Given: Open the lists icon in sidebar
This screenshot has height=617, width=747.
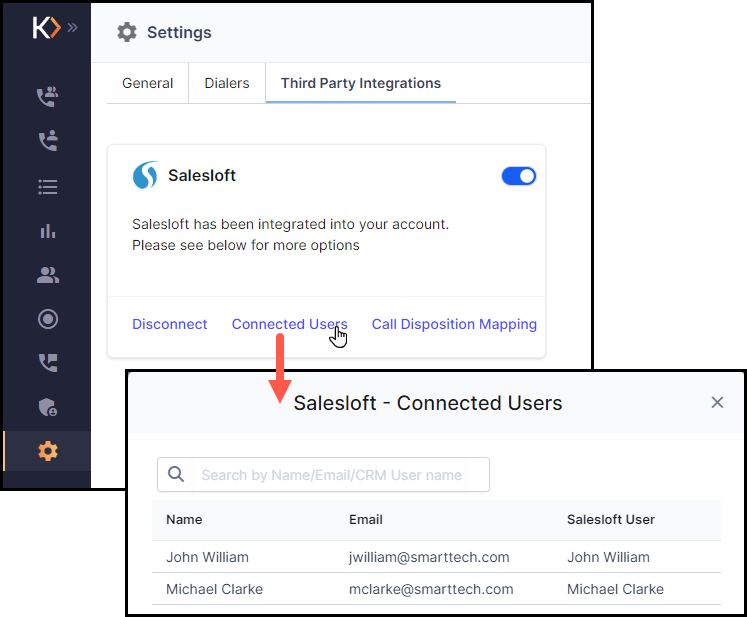Looking at the screenshot, I should (x=48, y=187).
